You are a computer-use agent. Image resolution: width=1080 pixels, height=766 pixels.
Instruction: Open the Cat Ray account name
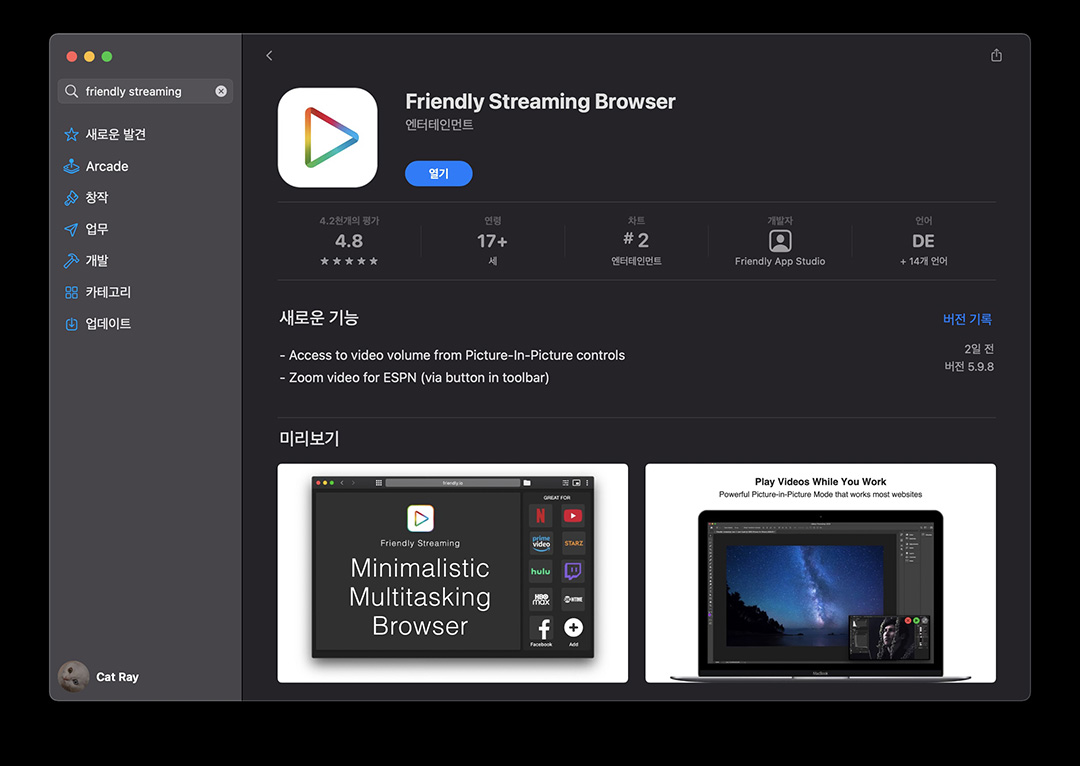(x=118, y=677)
